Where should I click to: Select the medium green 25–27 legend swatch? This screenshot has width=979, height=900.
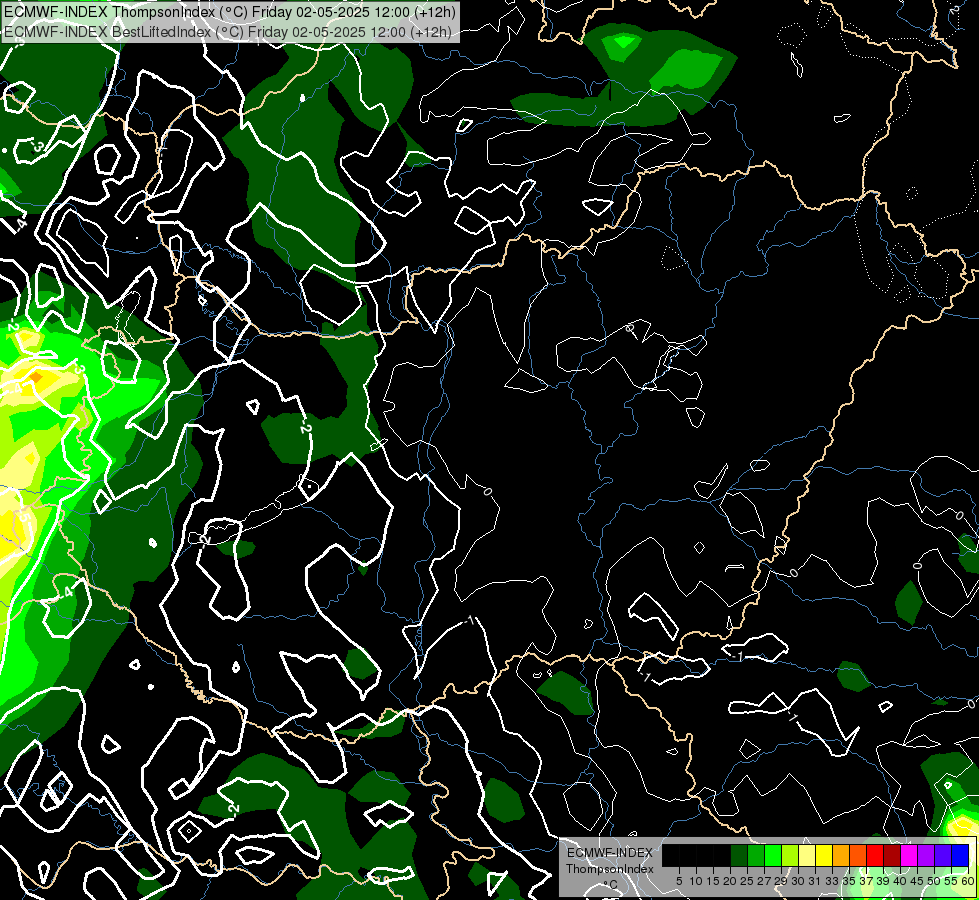click(756, 855)
